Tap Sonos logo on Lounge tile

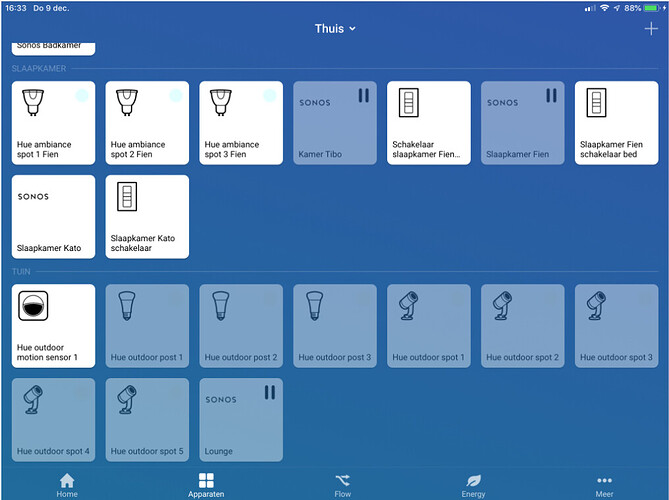click(x=221, y=400)
